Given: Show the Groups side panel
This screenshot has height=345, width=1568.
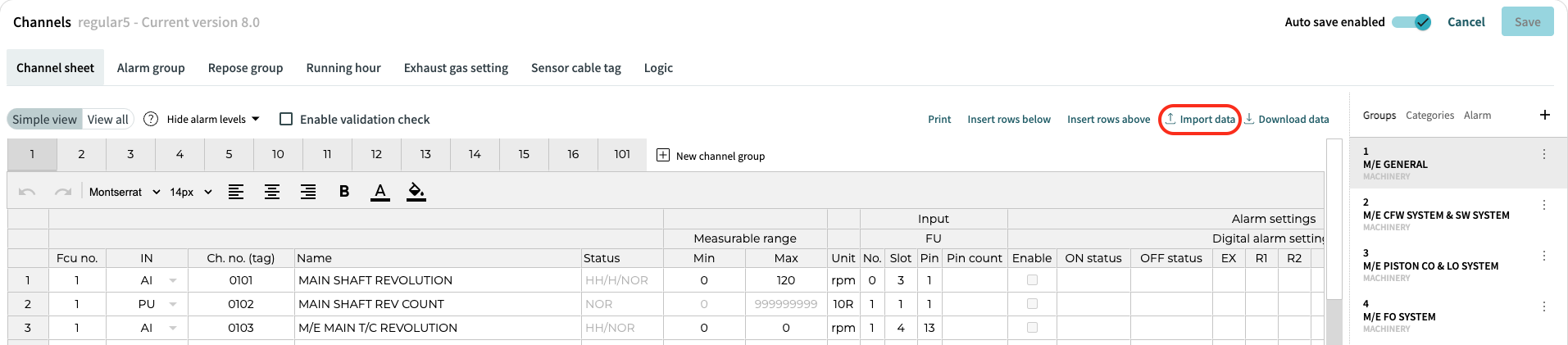Looking at the screenshot, I should (1379, 116).
